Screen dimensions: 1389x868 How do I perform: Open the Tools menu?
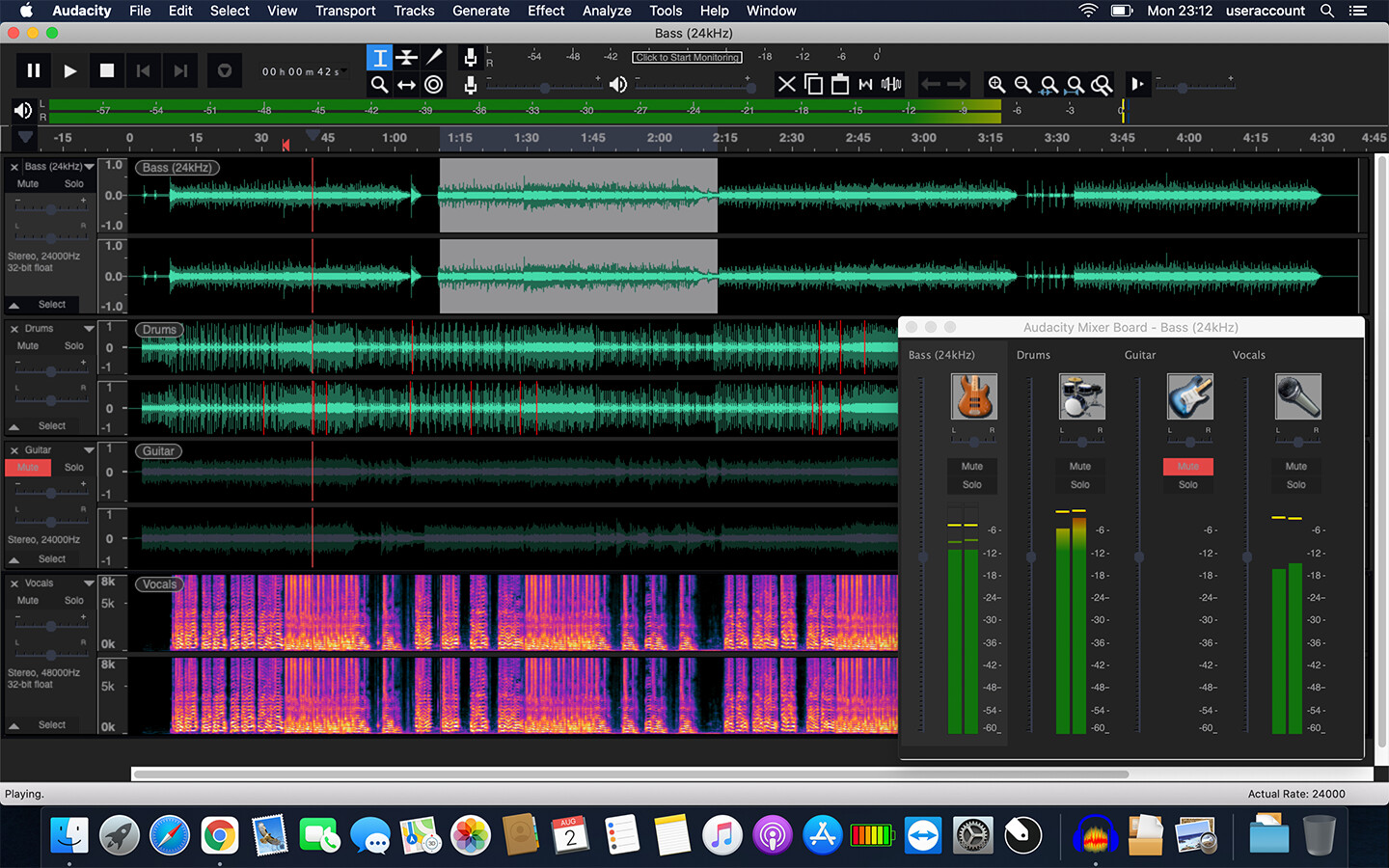tap(666, 11)
